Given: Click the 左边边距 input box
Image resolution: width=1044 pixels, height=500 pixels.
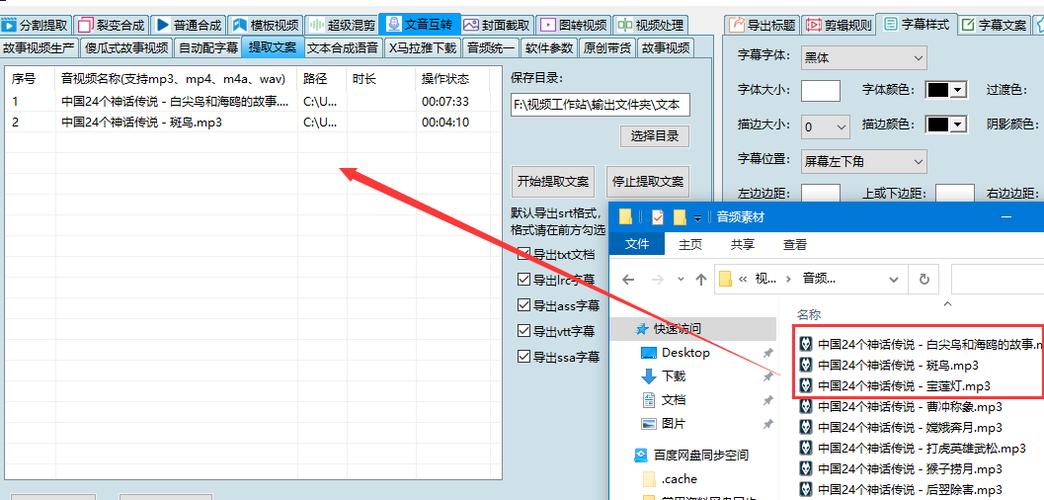Looking at the screenshot, I should (820, 192).
